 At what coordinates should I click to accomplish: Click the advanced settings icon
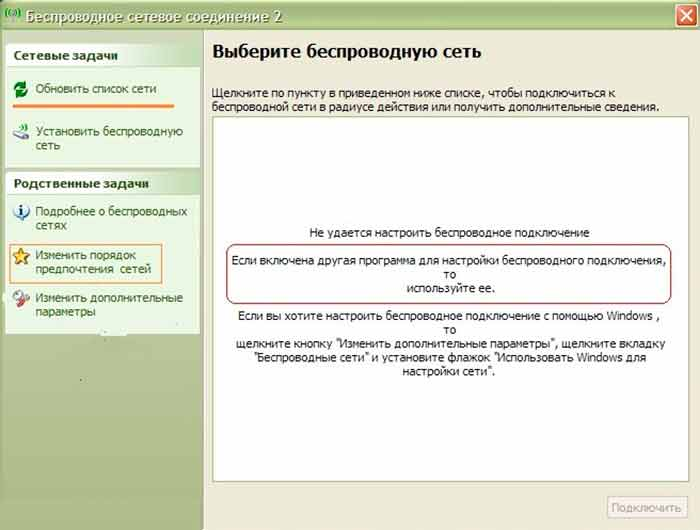coord(21,299)
